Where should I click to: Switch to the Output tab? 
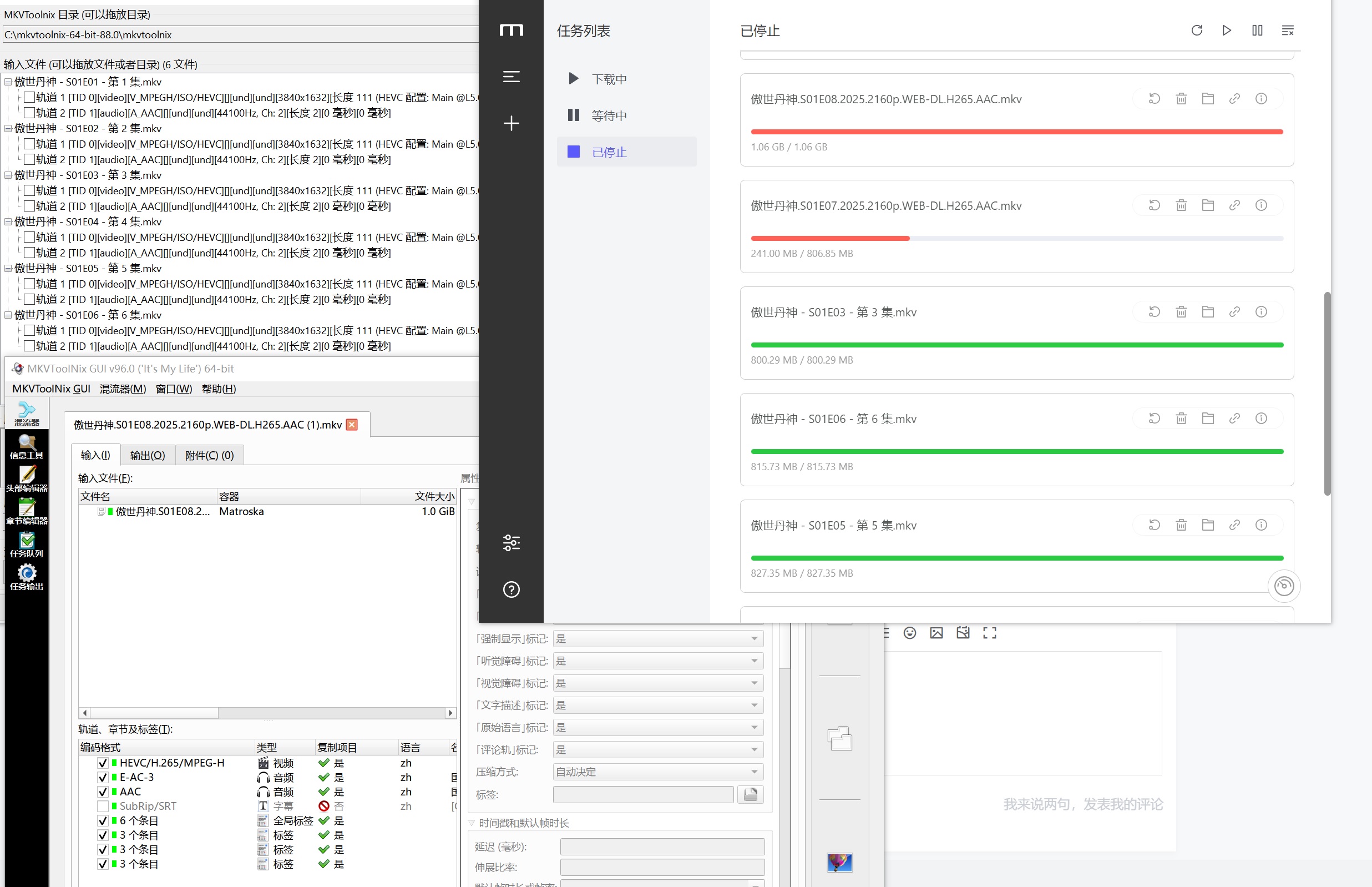pyautogui.click(x=148, y=455)
